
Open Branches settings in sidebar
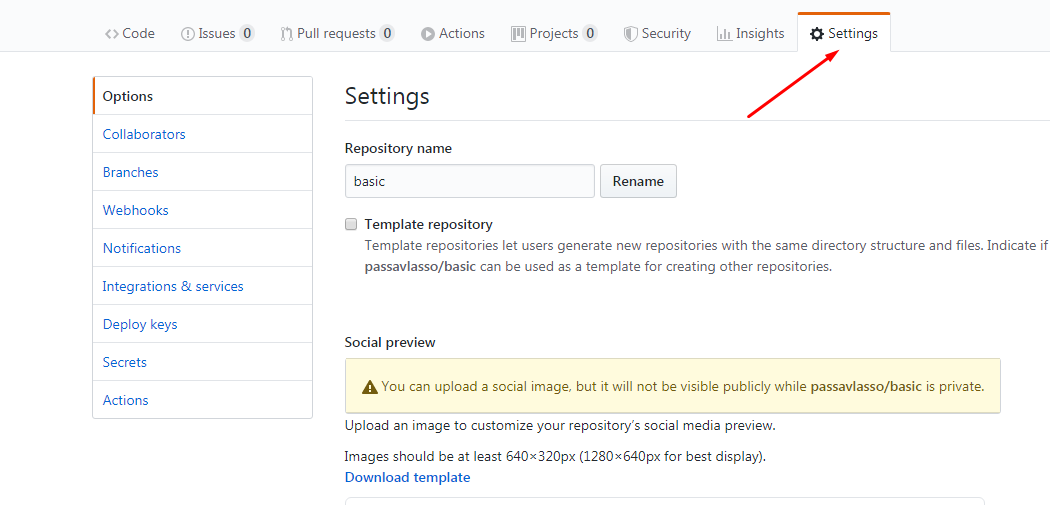click(130, 172)
